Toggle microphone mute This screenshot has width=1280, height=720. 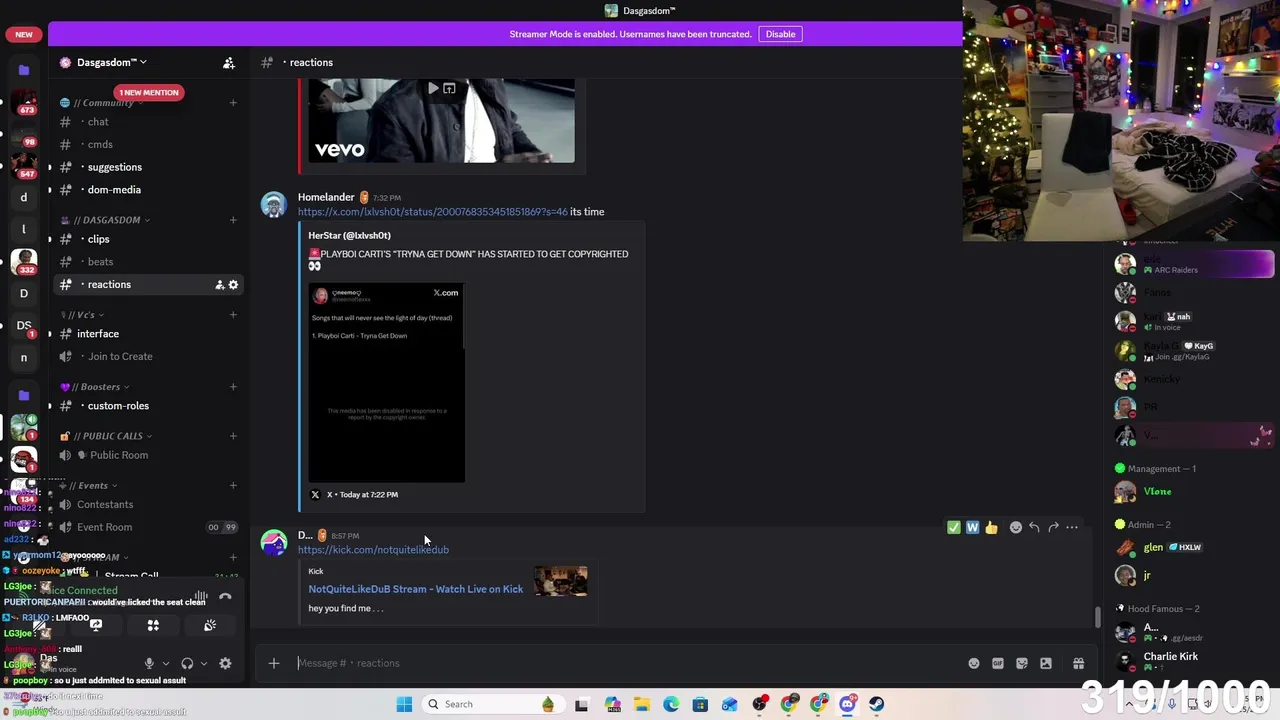click(x=149, y=663)
